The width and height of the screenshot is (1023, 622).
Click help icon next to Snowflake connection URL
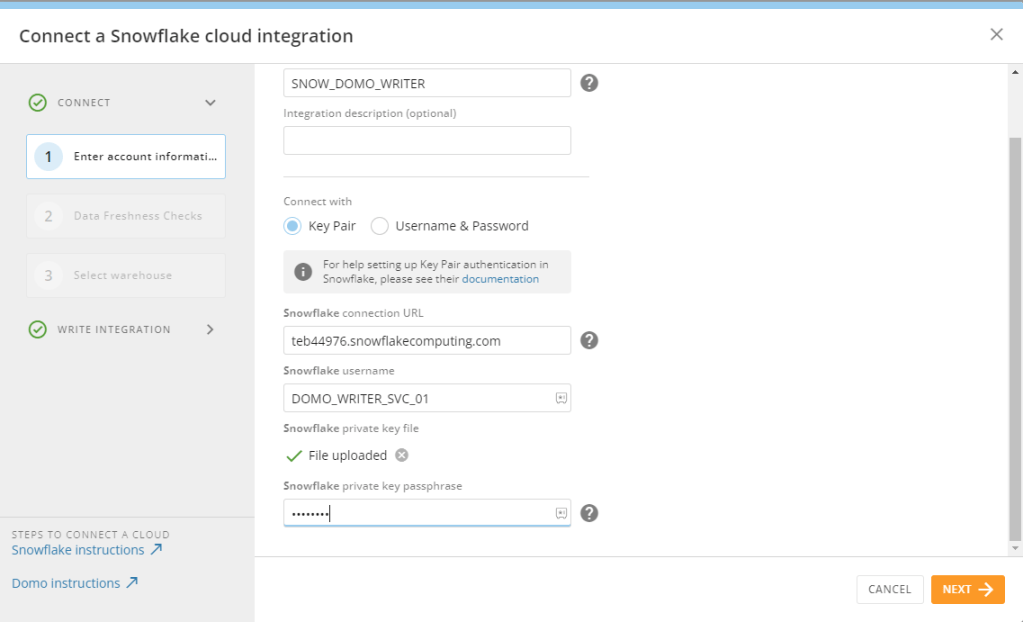(589, 340)
